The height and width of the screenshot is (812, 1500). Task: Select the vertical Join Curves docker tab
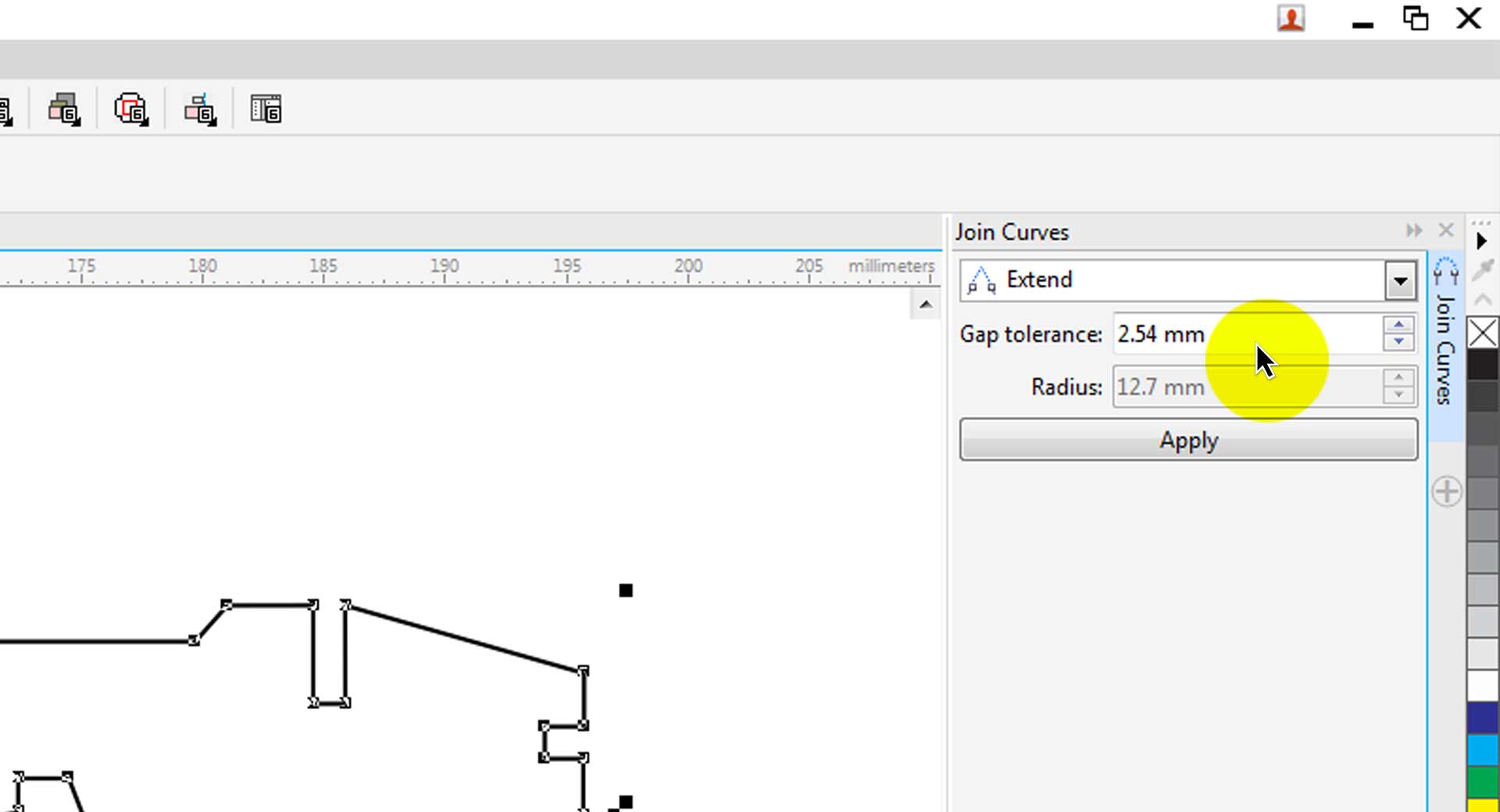point(1446,331)
